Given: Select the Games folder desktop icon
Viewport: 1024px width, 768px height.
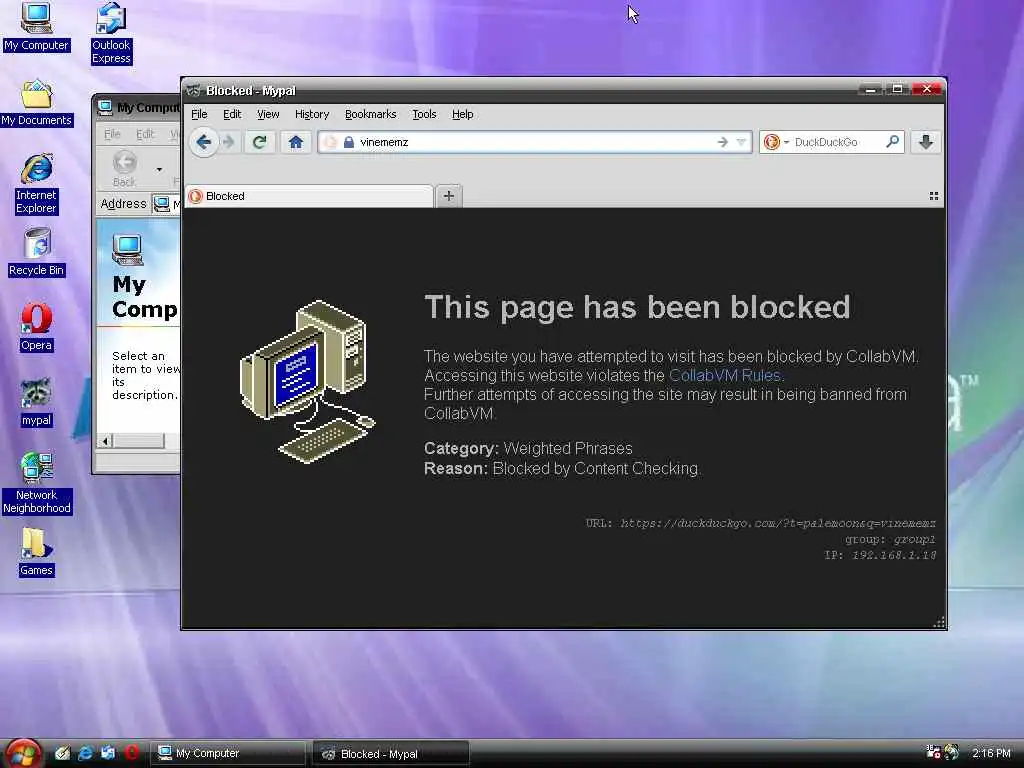Looking at the screenshot, I should tap(37, 552).
